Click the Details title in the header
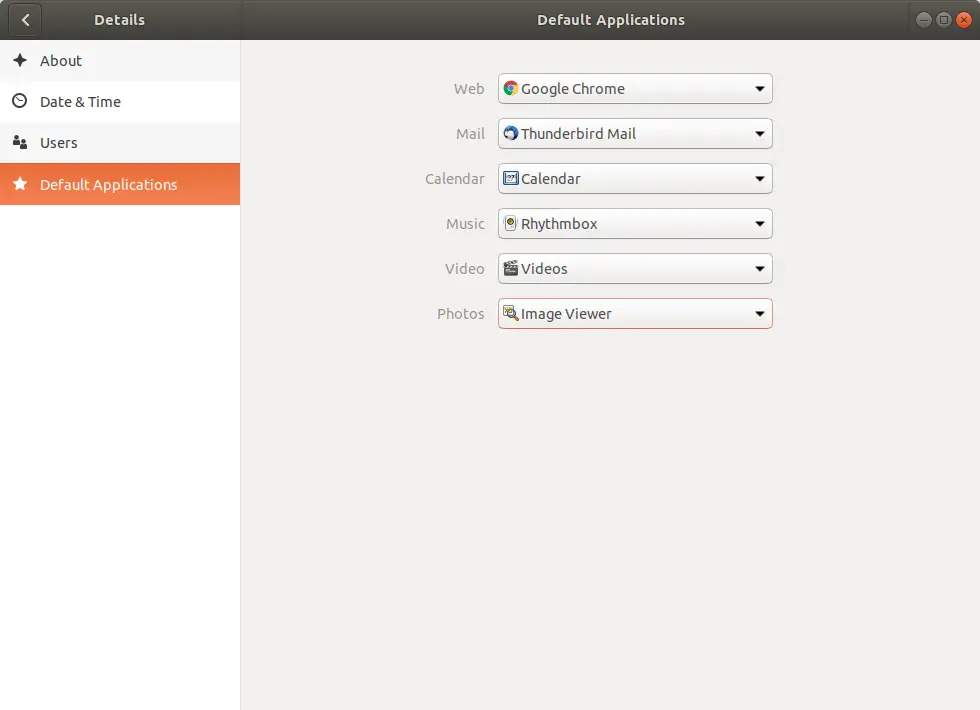This screenshot has width=980, height=710. coord(119,20)
